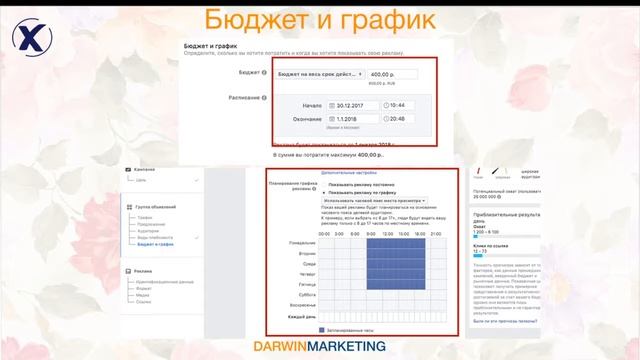The height and width of the screenshot is (360, 640).
Task: Open the Бюджет на весь срок действия dropdown
Action: click(x=320, y=74)
